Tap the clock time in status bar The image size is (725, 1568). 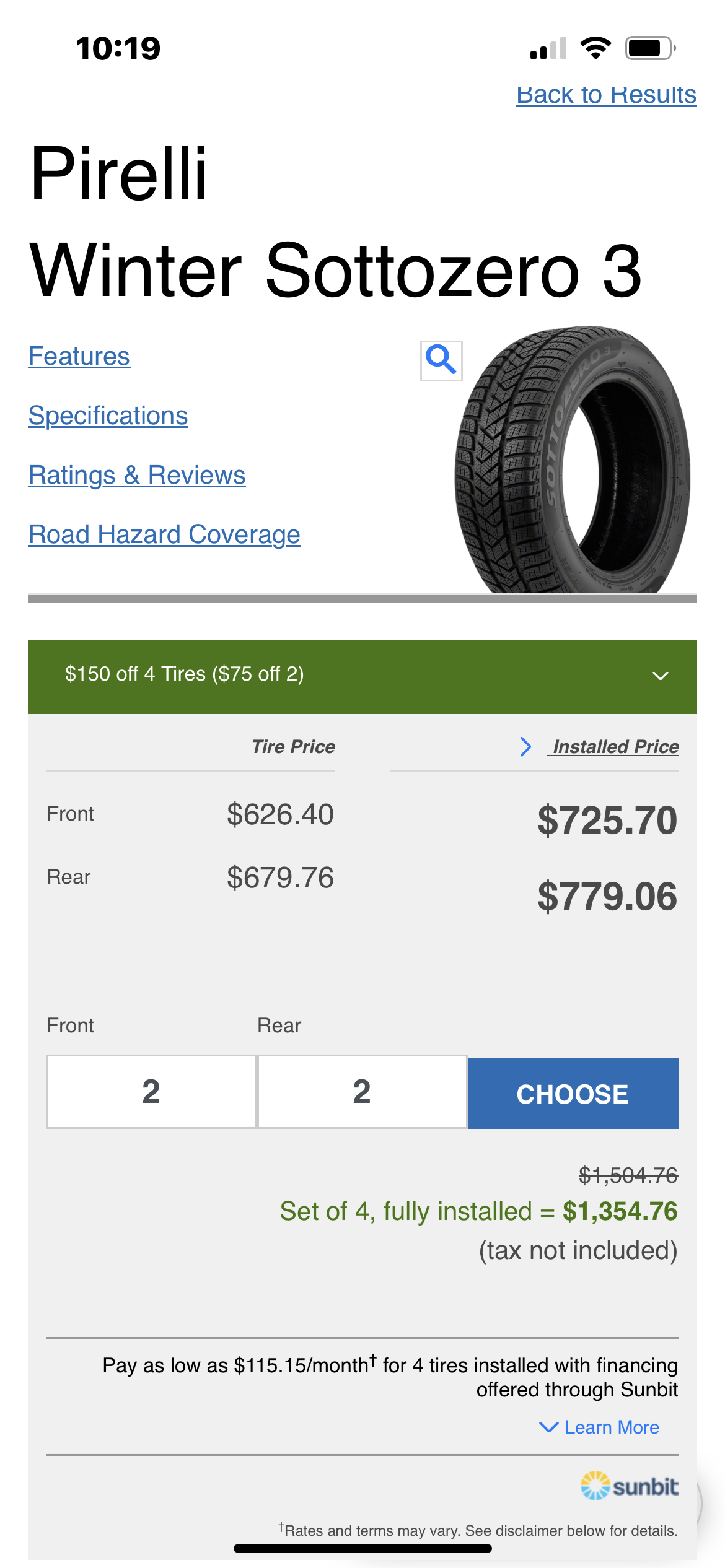[118, 48]
